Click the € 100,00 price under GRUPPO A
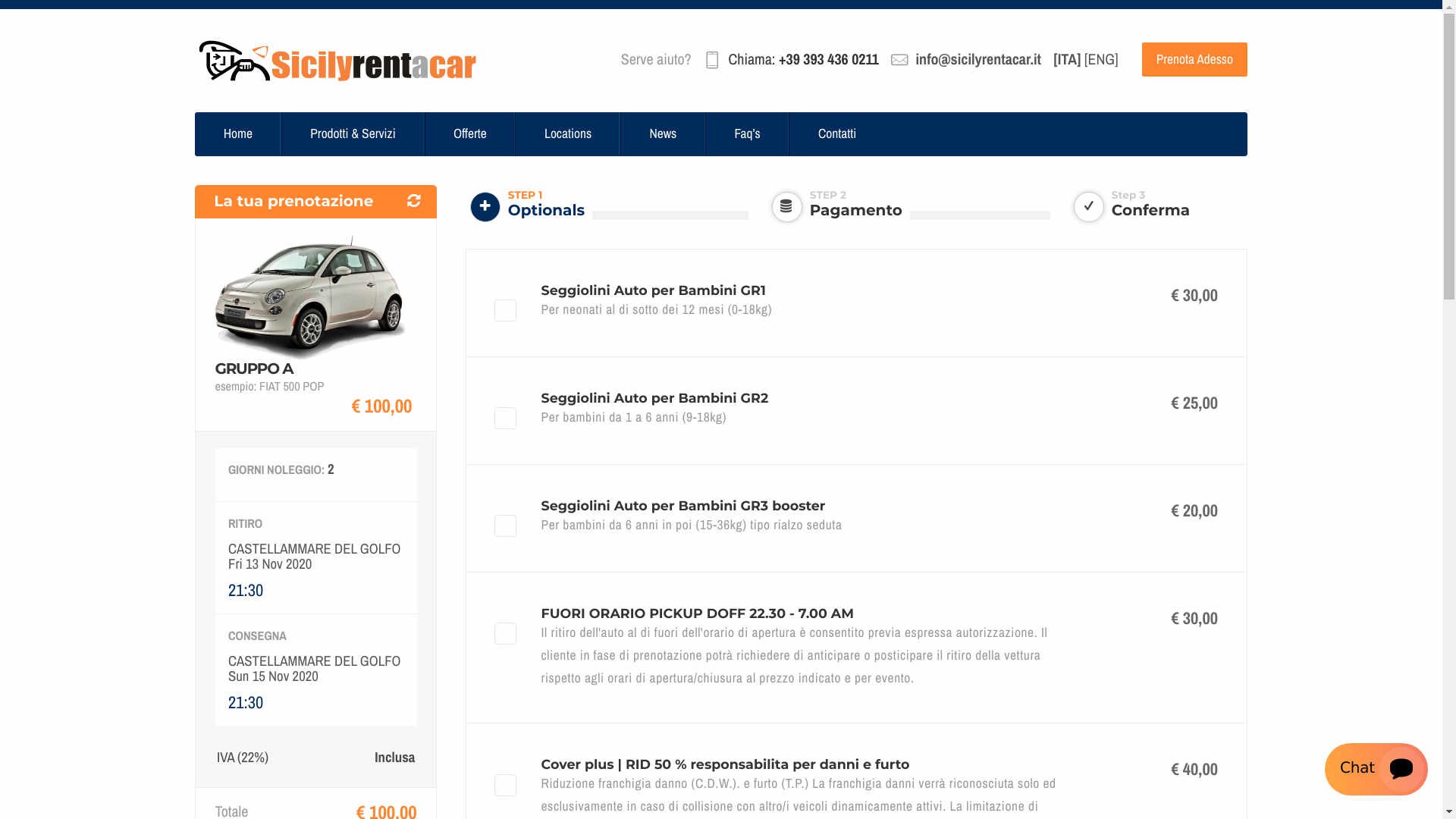Viewport: 1456px width, 819px height. pyautogui.click(x=381, y=406)
